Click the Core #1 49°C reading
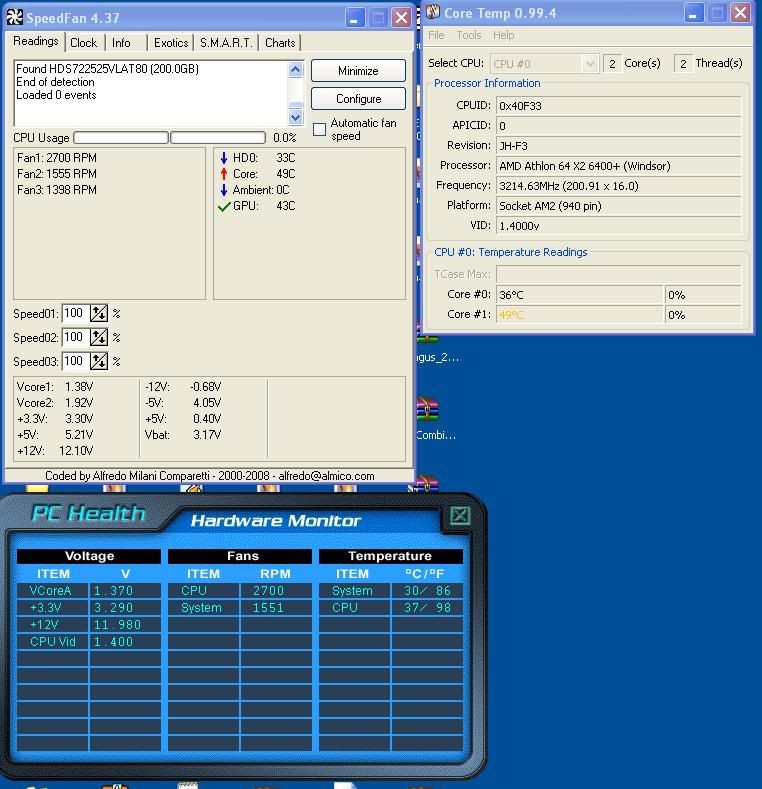Screen dimensions: 762x789 click(579, 315)
